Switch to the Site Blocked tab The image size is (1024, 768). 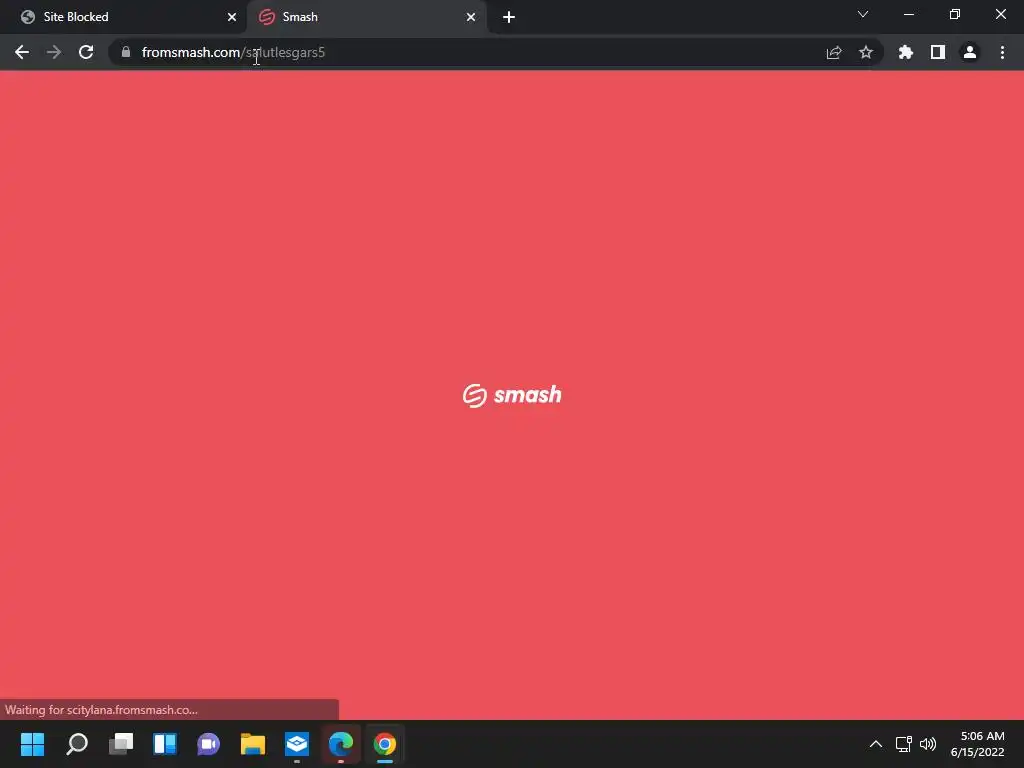click(124, 17)
